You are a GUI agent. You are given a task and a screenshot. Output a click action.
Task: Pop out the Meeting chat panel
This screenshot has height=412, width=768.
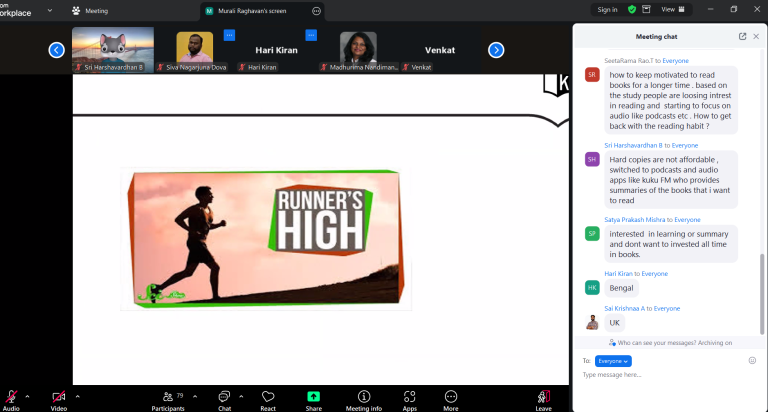pyautogui.click(x=743, y=36)
